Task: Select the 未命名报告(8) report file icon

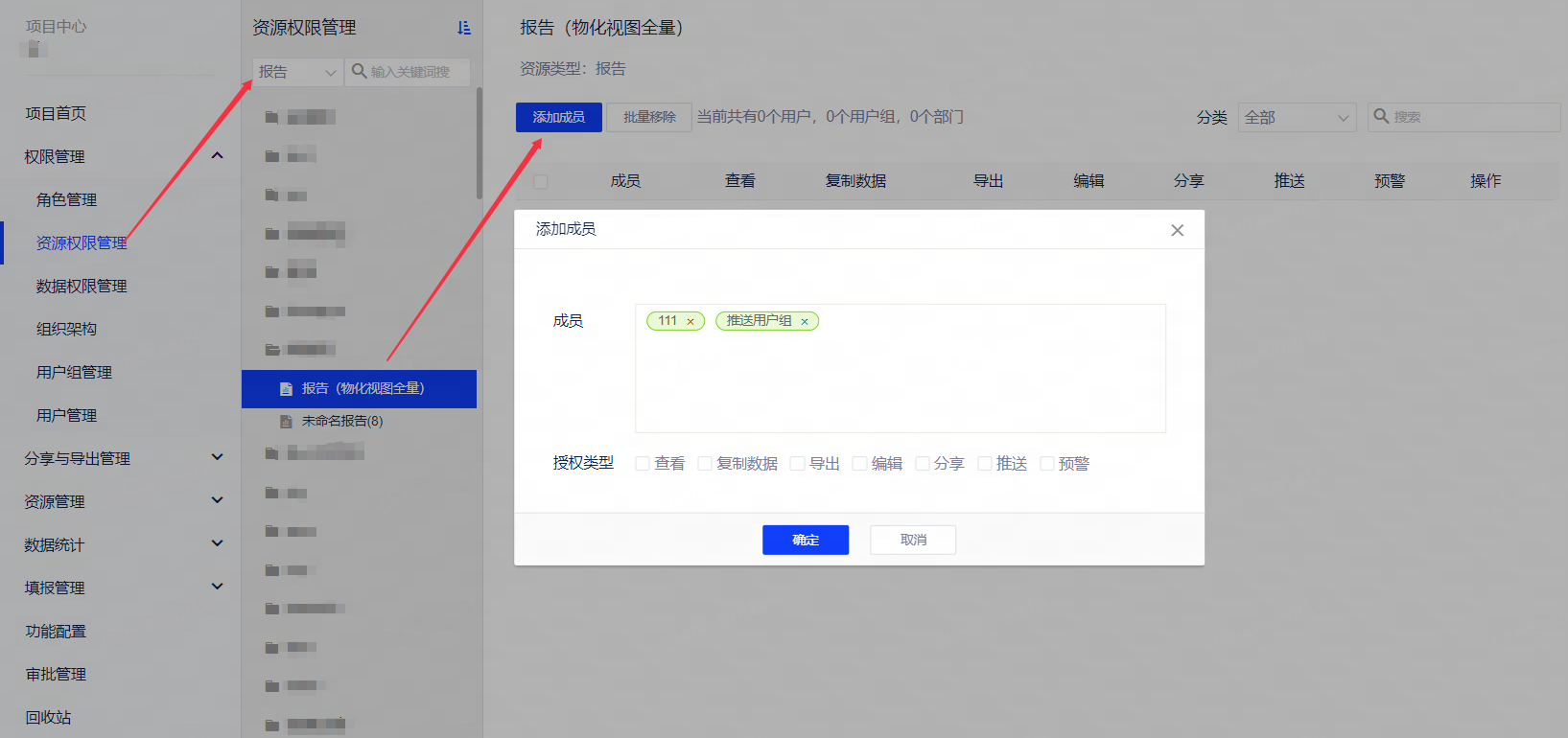Action: pos(286,422)
